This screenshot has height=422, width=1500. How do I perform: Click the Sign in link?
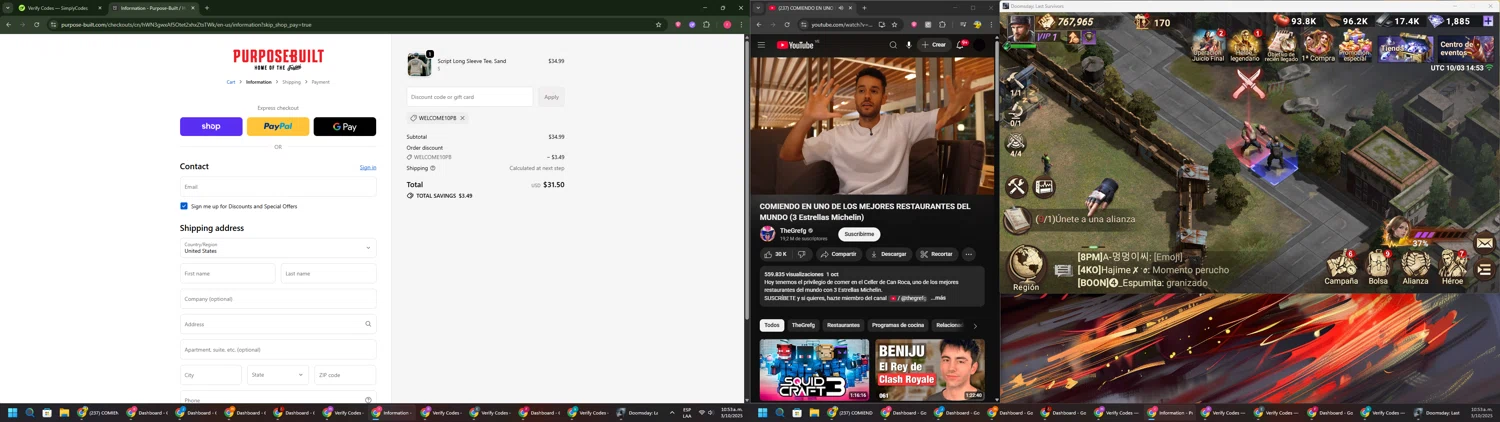pos(368,167)
